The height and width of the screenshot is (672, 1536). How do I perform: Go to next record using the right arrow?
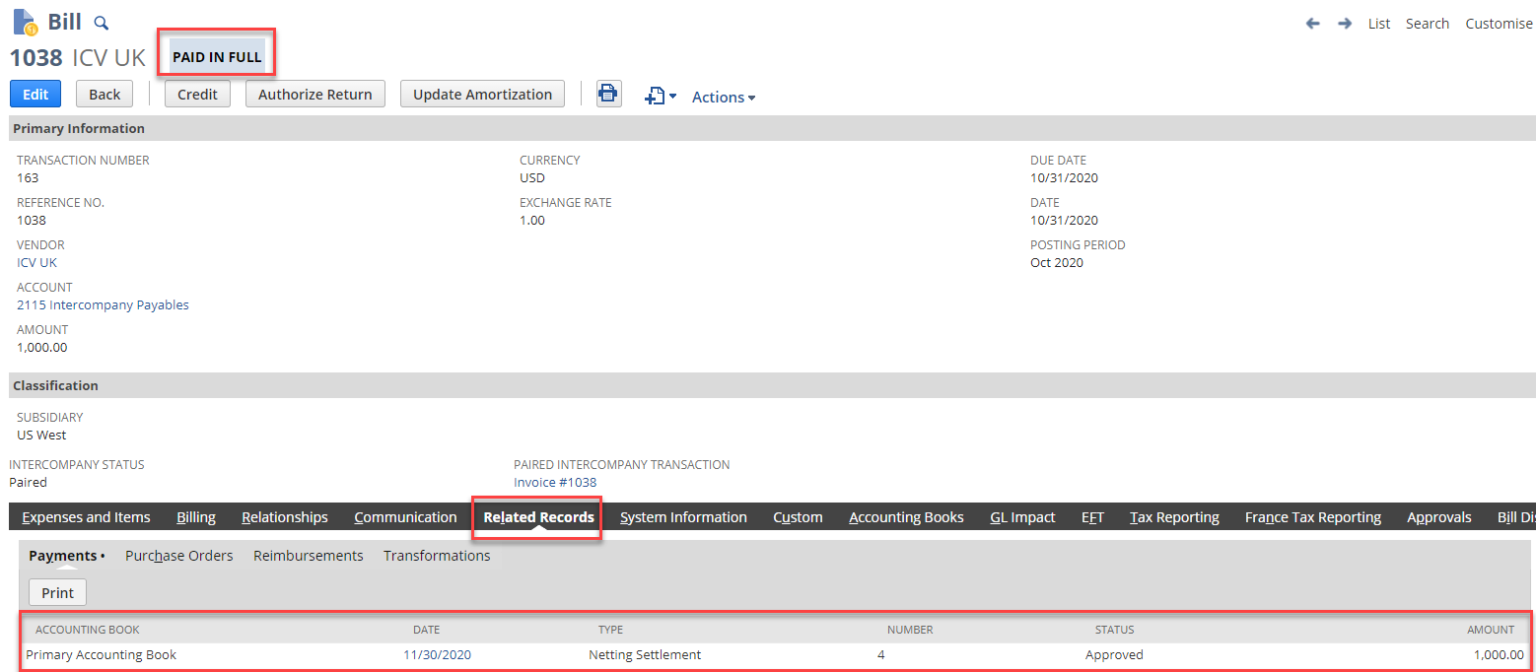click(x=1345, y=22)
